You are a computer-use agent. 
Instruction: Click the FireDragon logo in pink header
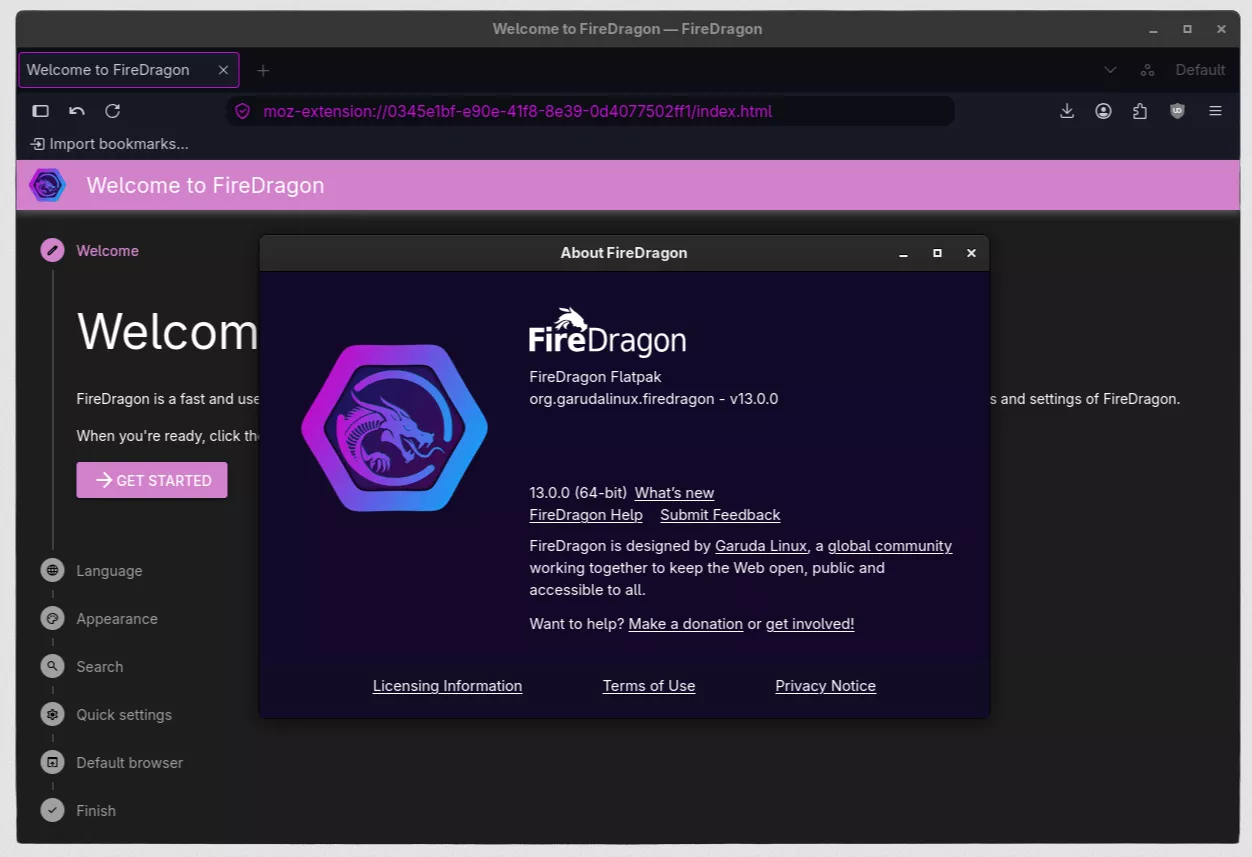[x=47, y=185]
